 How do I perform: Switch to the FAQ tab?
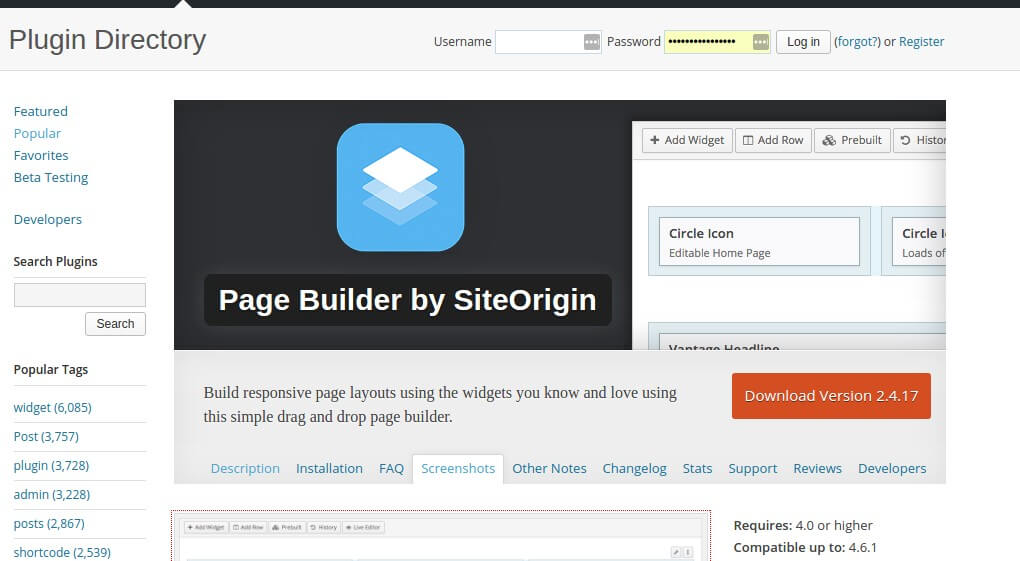click(391, 469)
